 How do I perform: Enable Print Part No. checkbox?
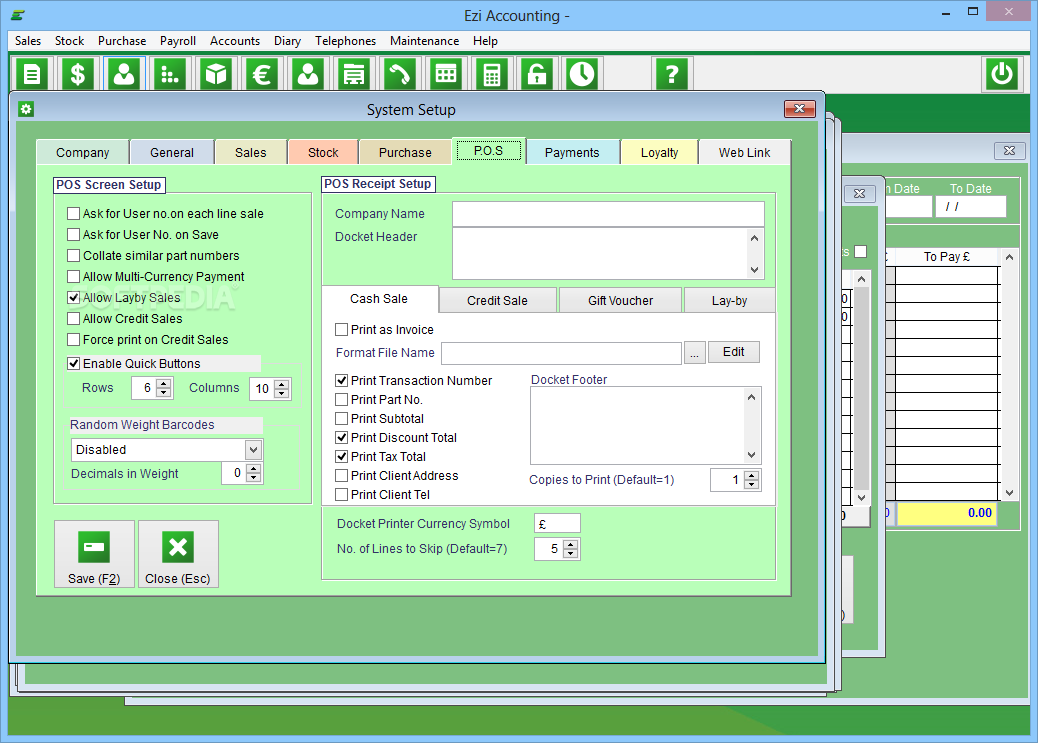tap(342, 400)
